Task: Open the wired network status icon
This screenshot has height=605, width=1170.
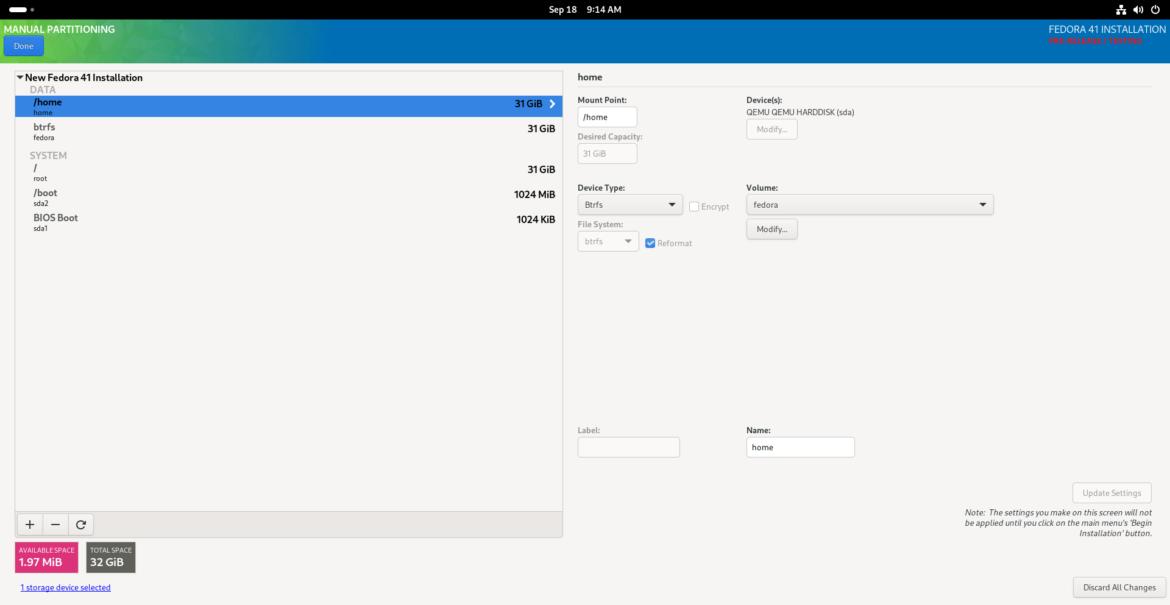Action: coord(1121,9)
